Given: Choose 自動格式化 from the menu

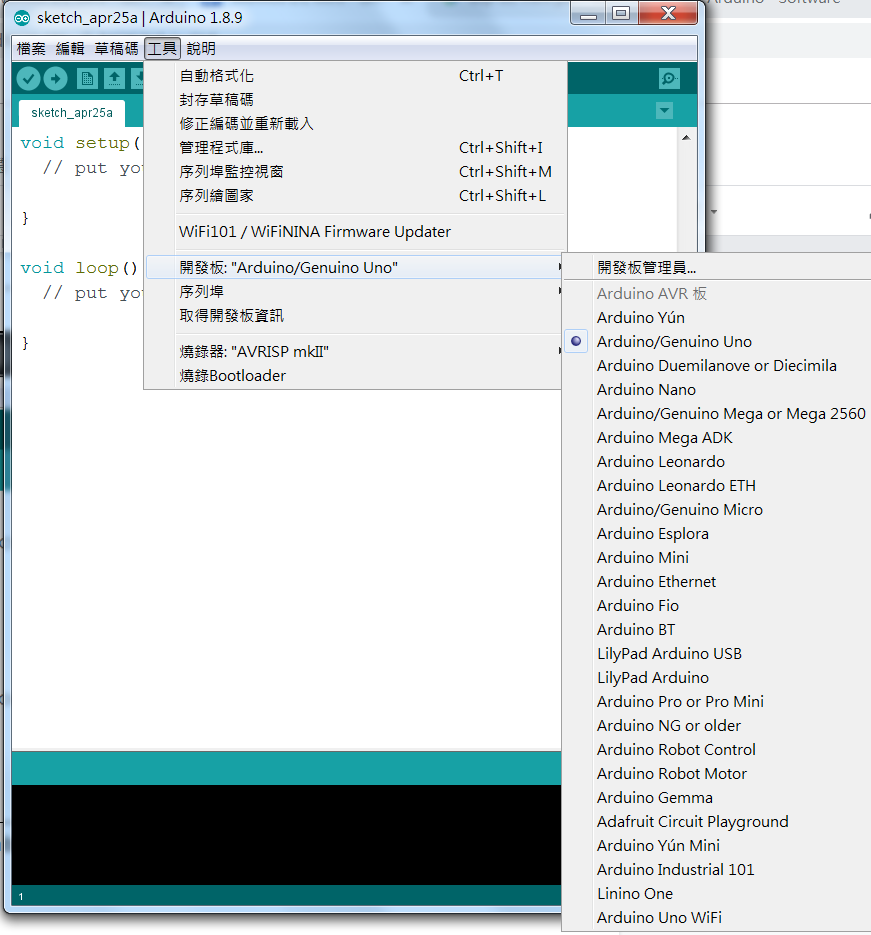Looking at the screenshot, I should coord(354,76).
